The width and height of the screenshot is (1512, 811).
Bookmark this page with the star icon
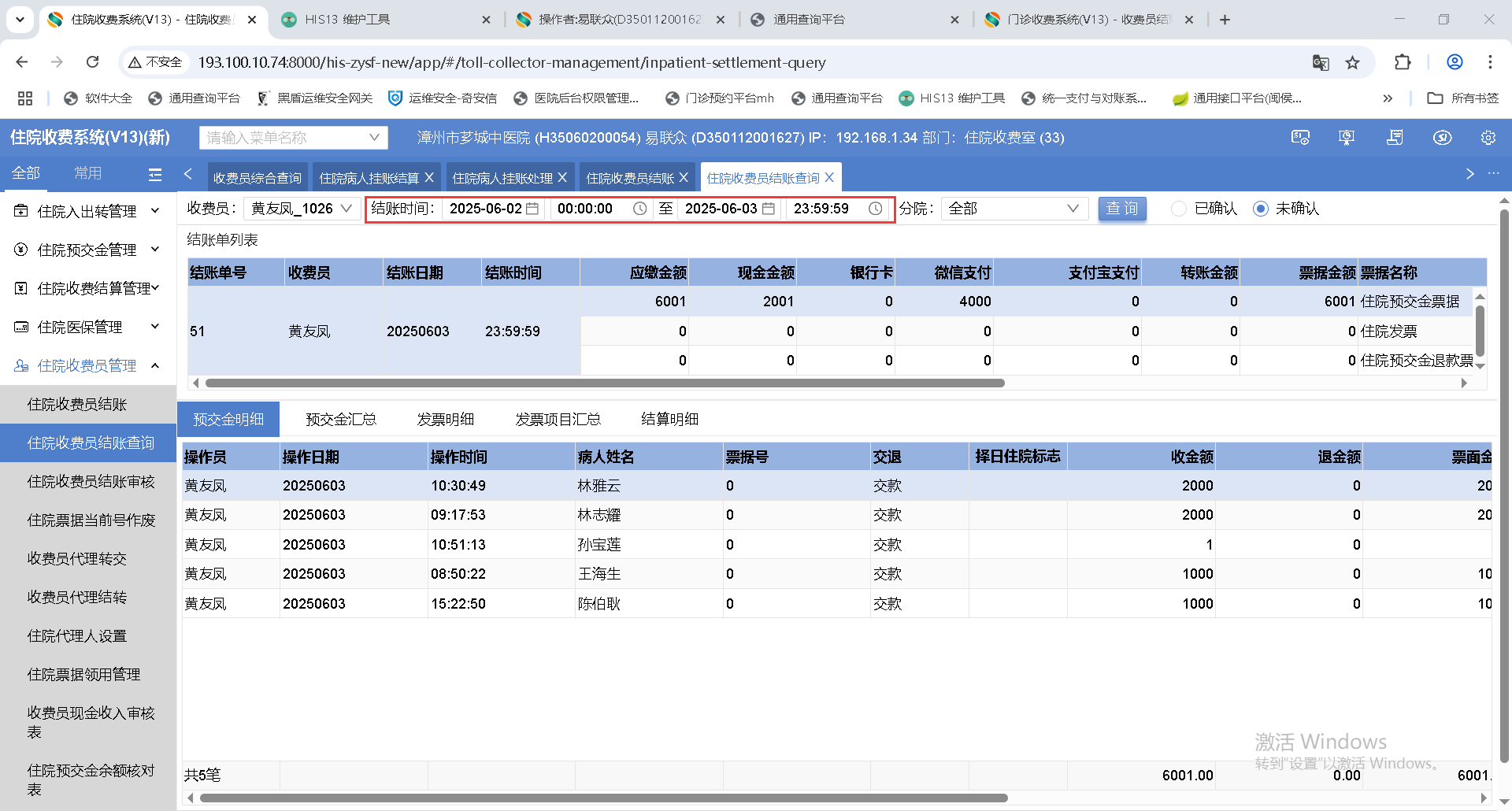pyautogui.click(x=1352, y=62)
